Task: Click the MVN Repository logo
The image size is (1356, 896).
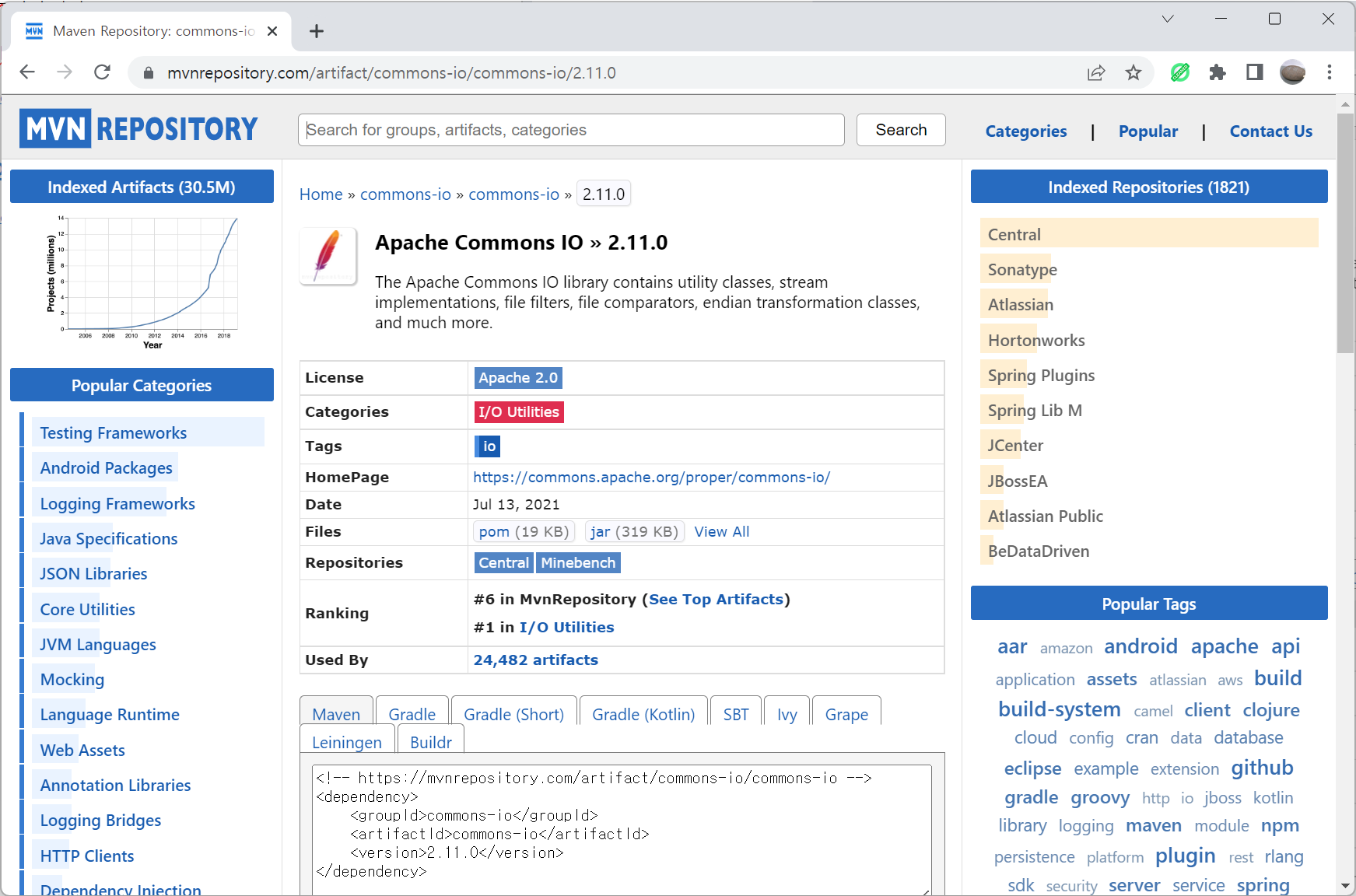Action: pos(138,128)
